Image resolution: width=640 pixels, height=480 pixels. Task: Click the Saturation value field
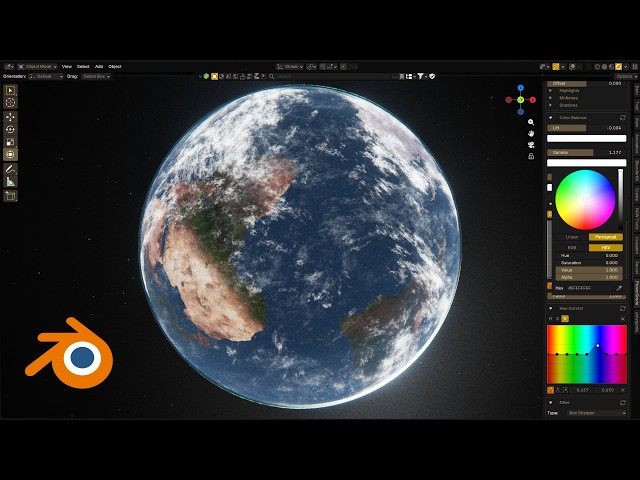(x=589, y=263)
